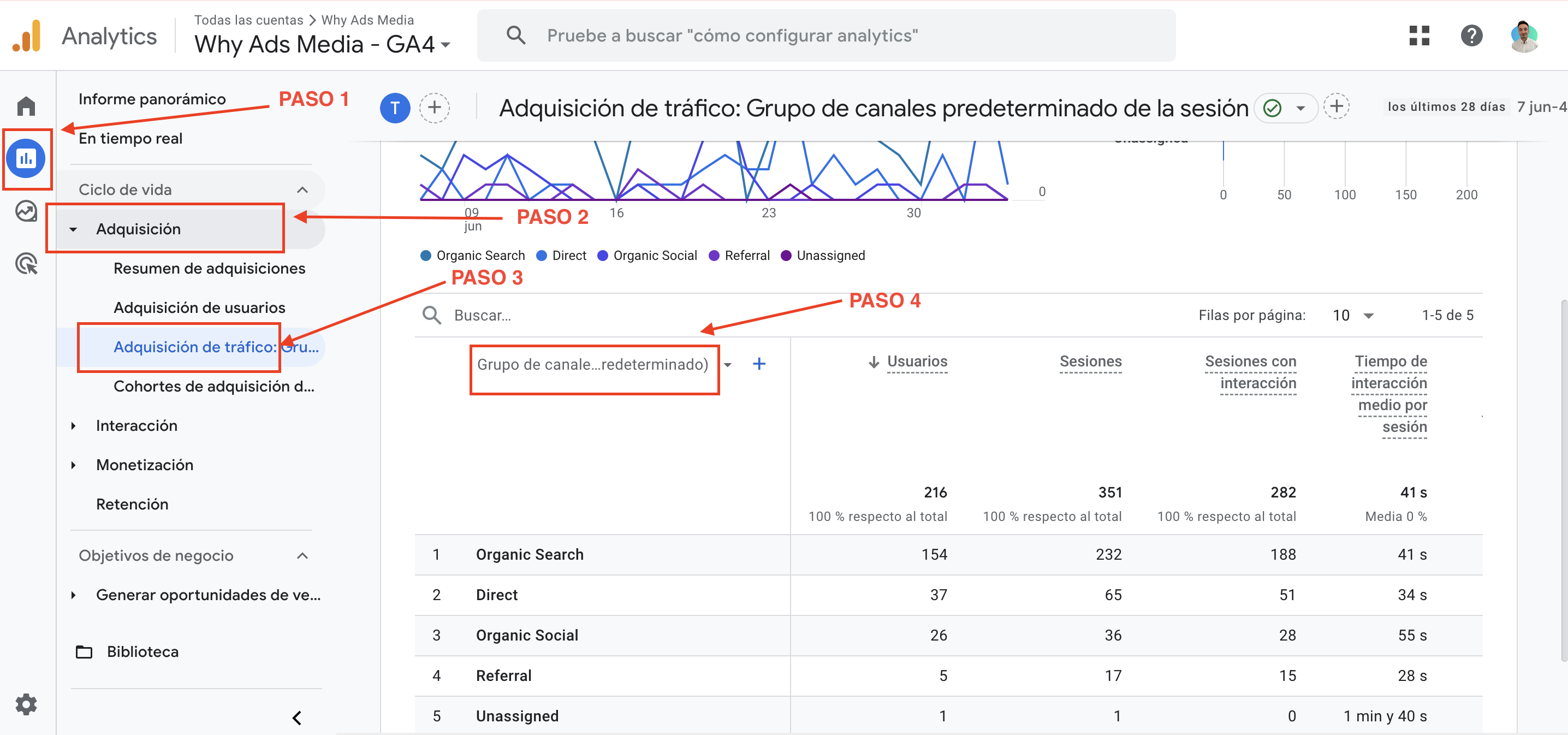Collapse the Ciclo de vida section
This screenshot has width=1568, height=735.
coord(302,189)
